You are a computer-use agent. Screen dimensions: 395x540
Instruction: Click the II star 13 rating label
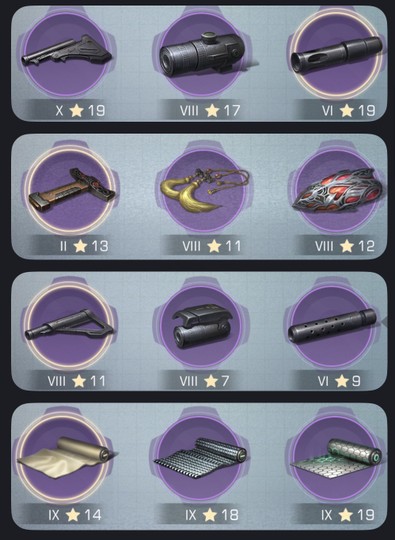click(84, 246)
